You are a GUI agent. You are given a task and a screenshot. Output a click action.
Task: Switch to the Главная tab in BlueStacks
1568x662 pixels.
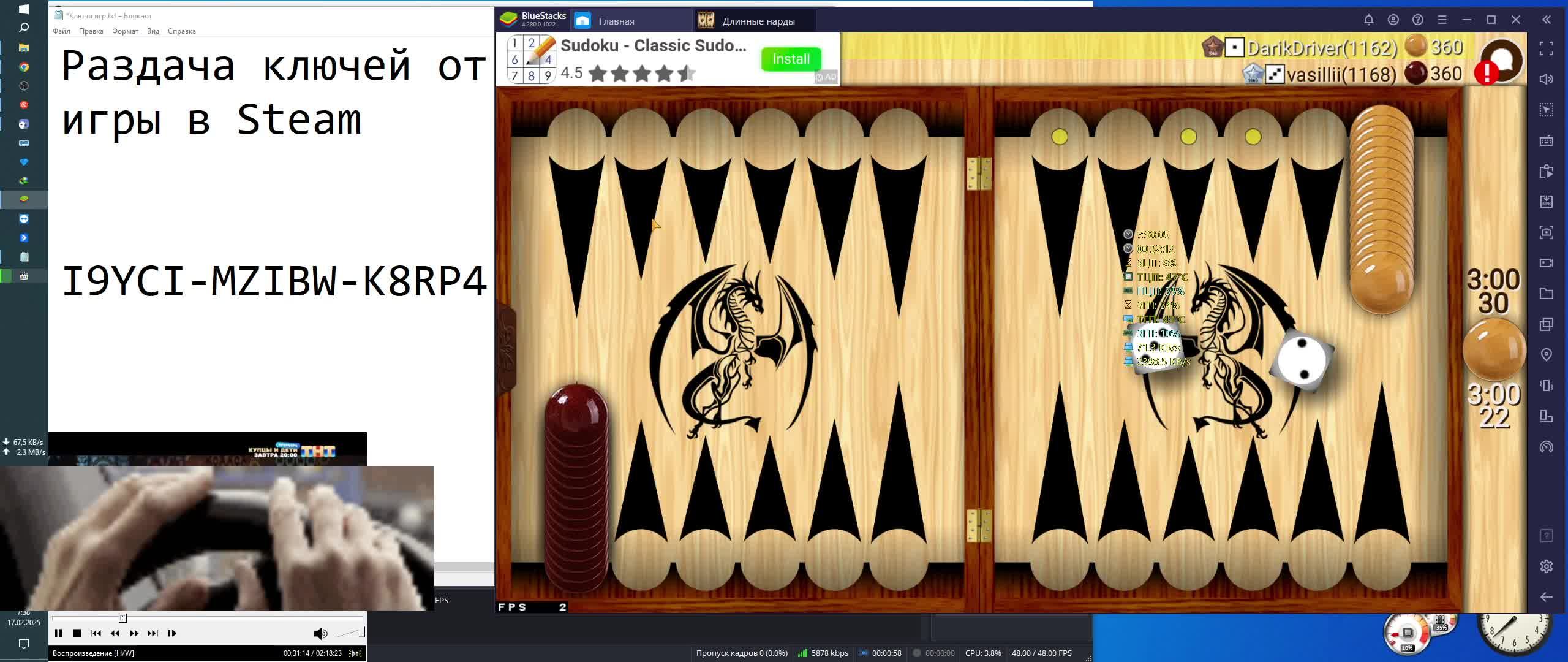point(616,21)
